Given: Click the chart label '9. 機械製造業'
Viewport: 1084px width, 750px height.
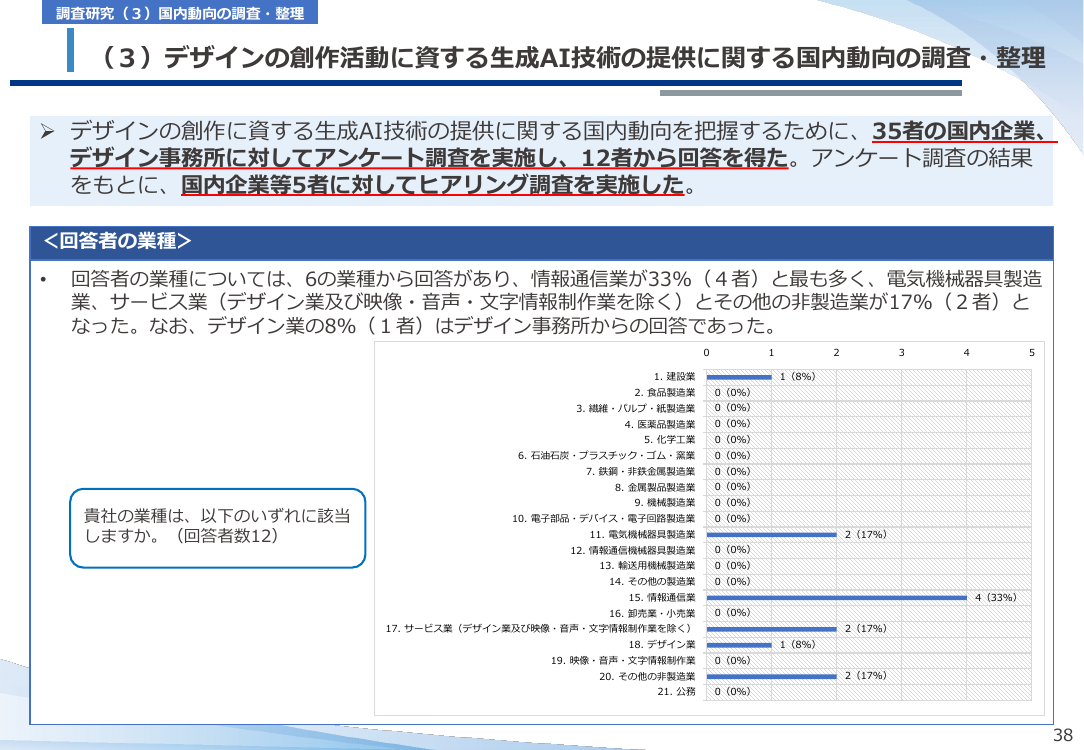Looking at the screenshot, I should pos(665,503).
